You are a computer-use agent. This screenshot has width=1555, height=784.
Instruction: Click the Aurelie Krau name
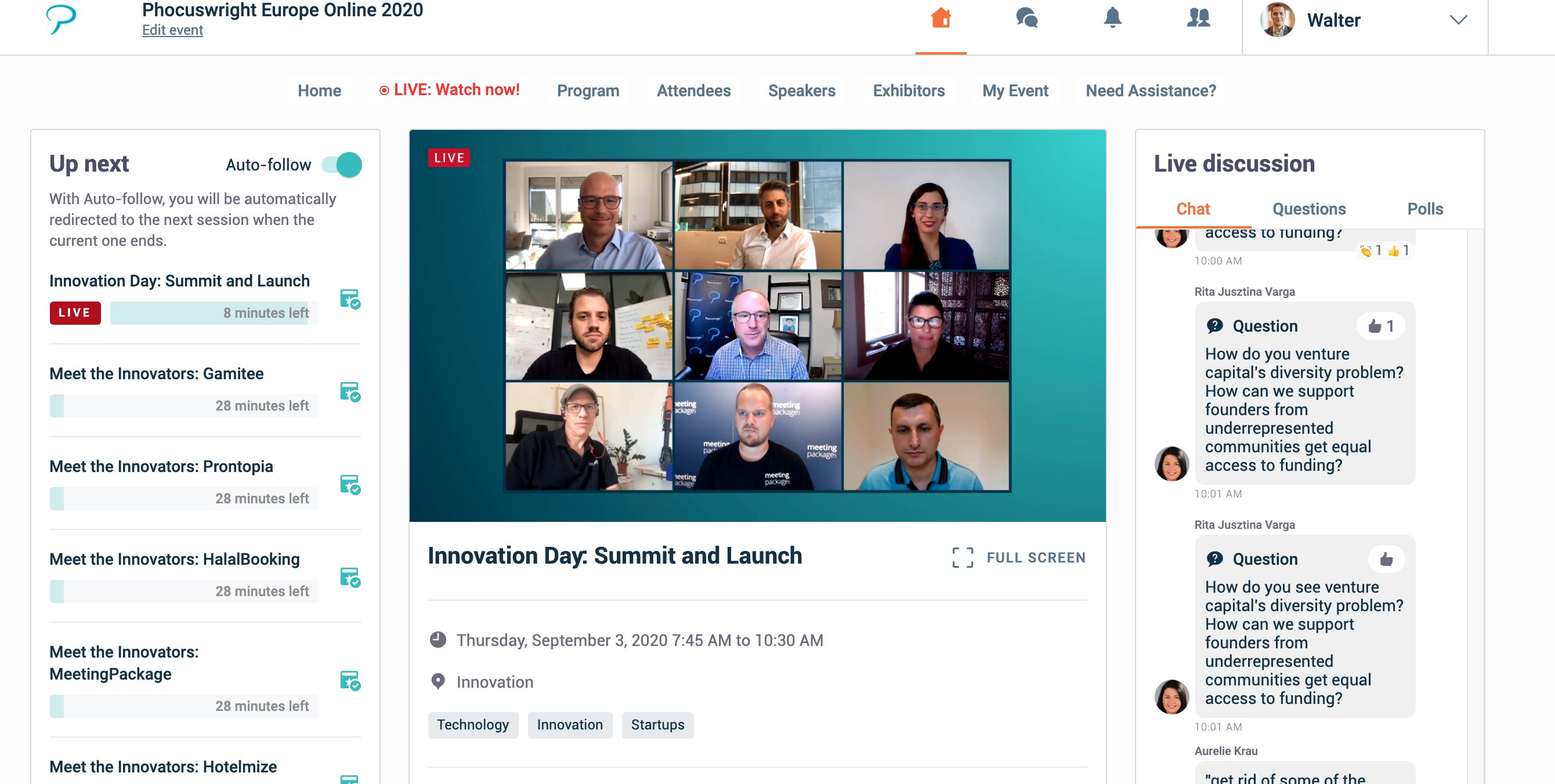point(1225,752)
